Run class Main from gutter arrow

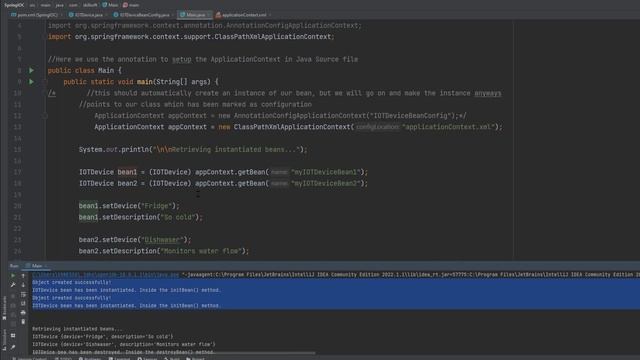[31, 70]
